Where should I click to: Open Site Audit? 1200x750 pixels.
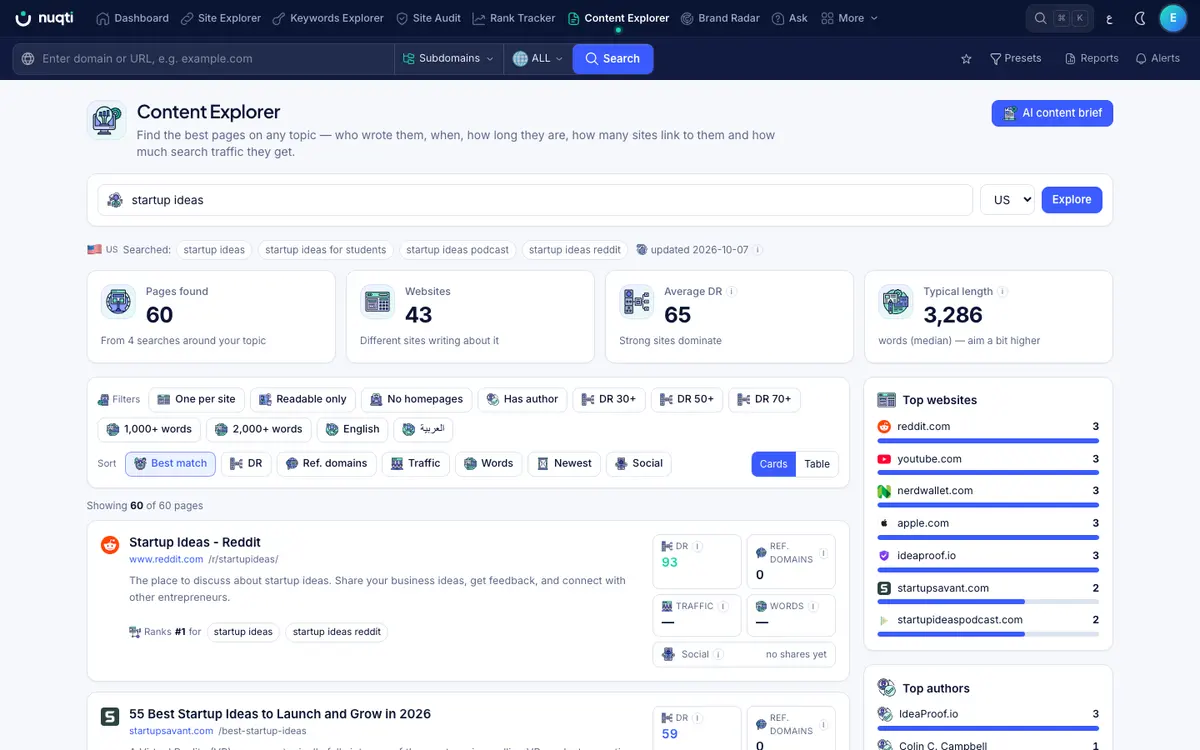(x=428, y=18)
